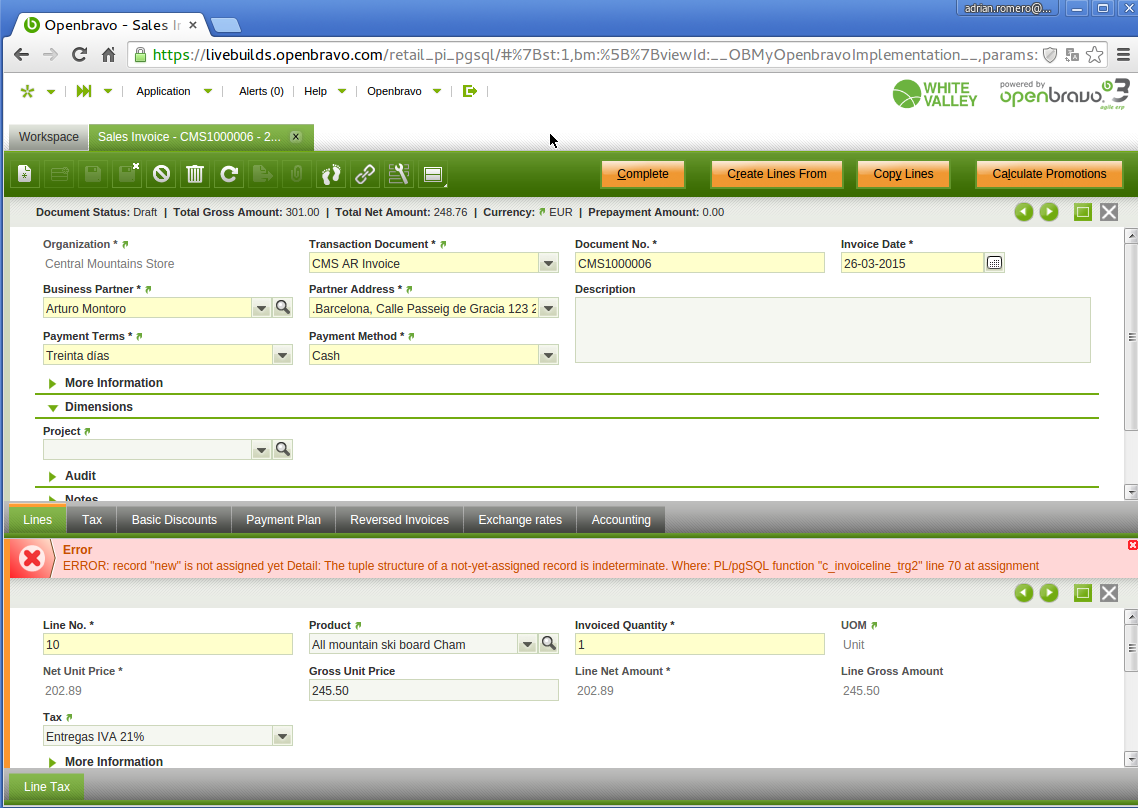1138x808 pixels.
Task: Delete the record with the trash icon
Action: point(195,174)
